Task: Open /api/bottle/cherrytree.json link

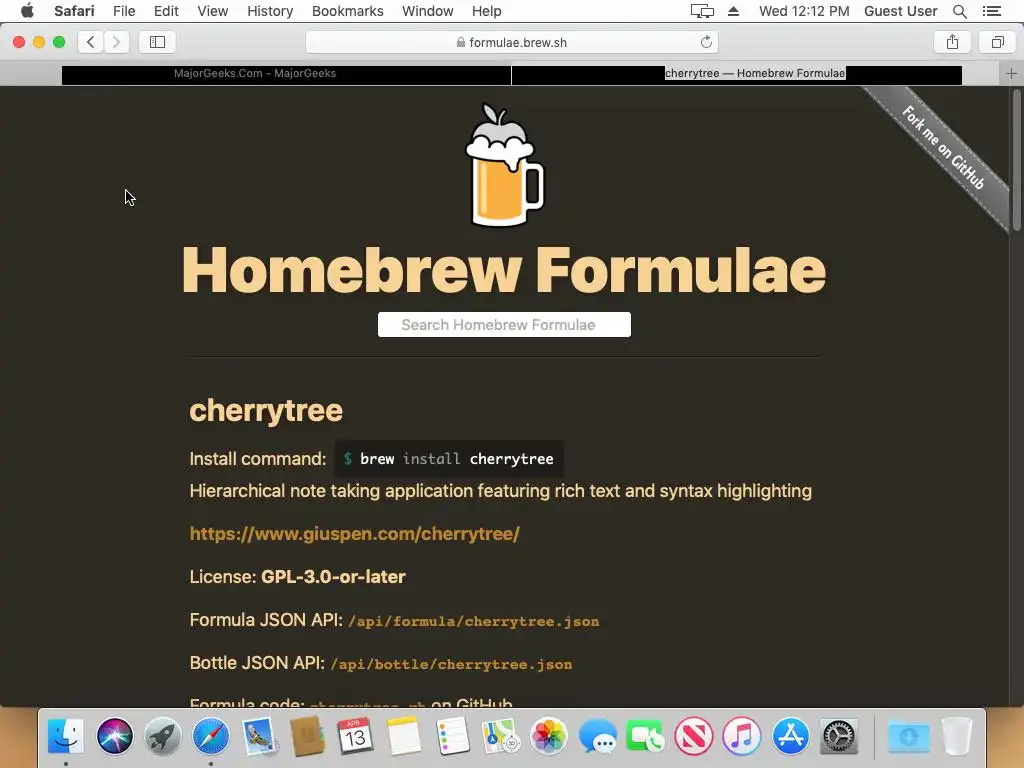Action: click(451, 664)
